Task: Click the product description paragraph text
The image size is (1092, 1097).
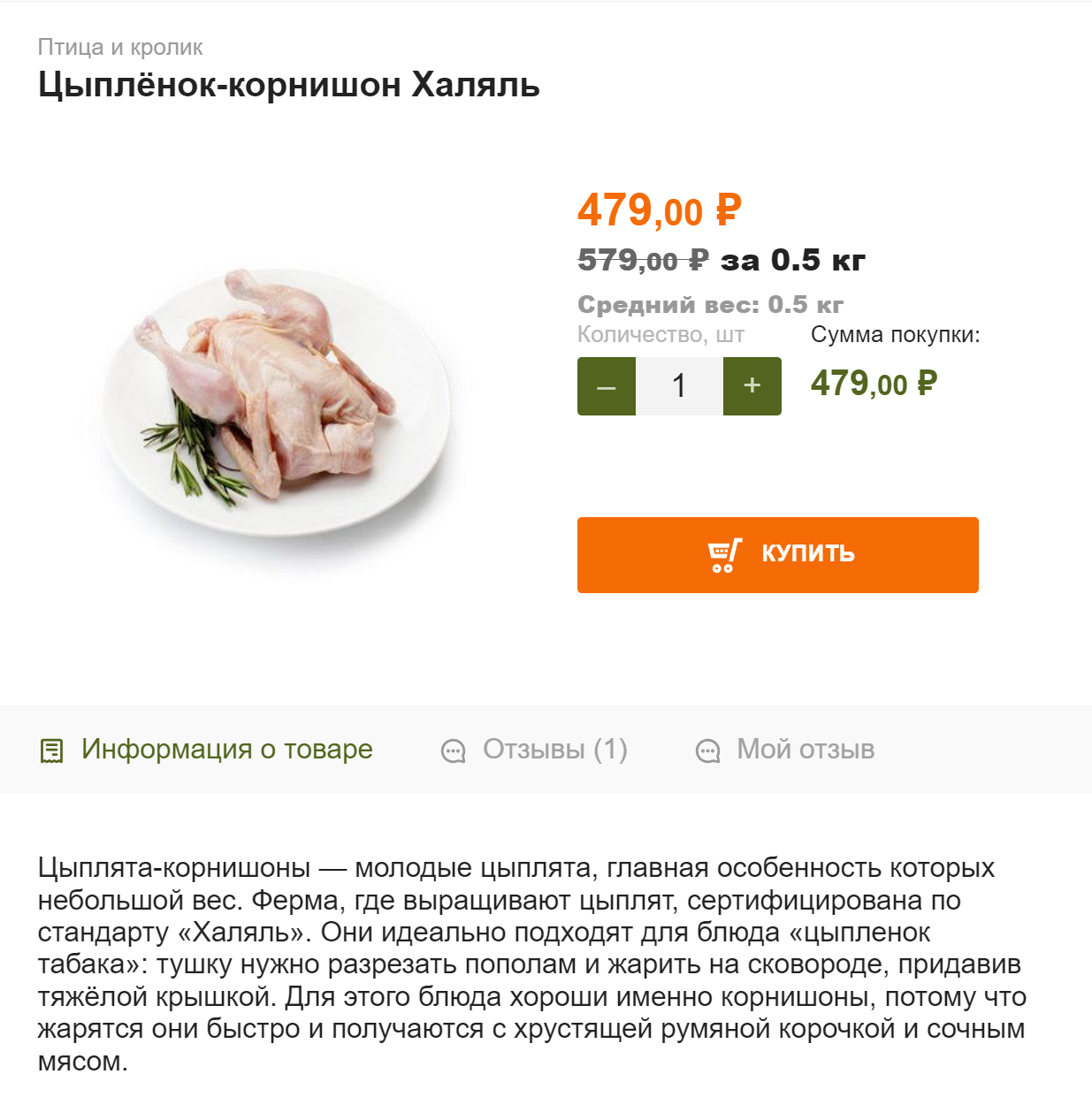Action: pyautogui.click(x=531, y=964)
